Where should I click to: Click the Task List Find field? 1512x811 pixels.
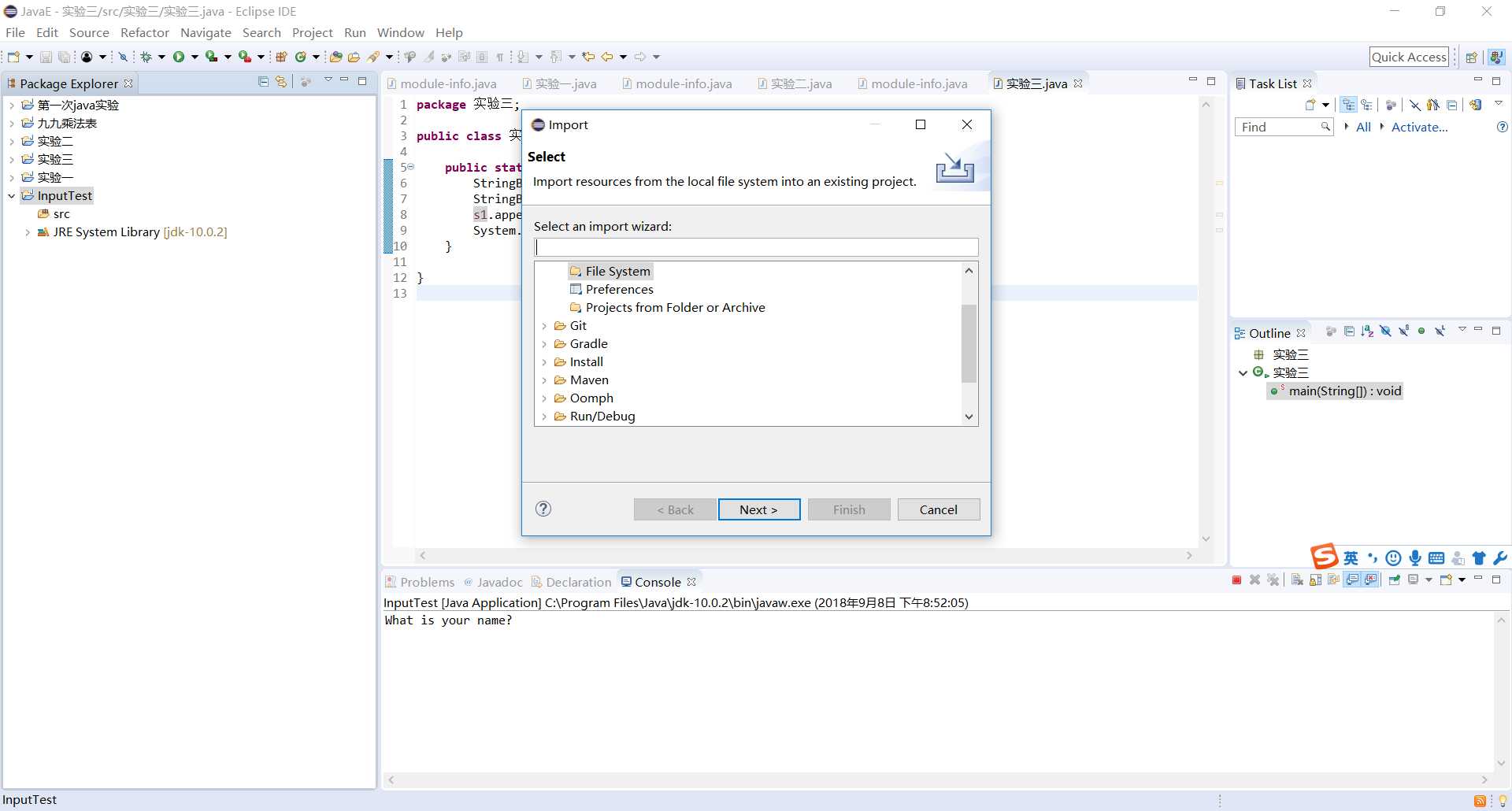coord(1284,127)
